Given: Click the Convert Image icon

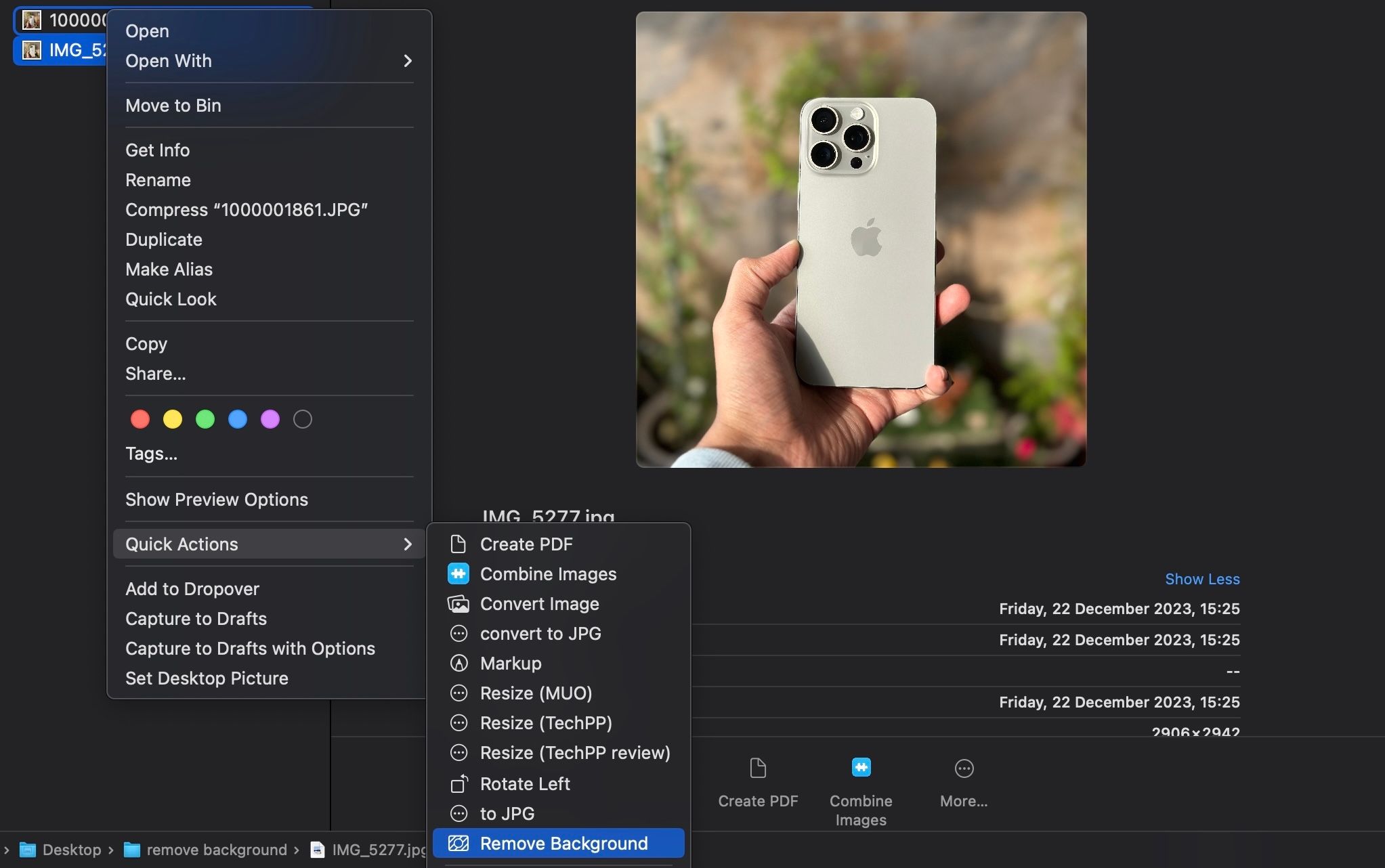Looking at the screenshot, I should [x=459, y=603].
